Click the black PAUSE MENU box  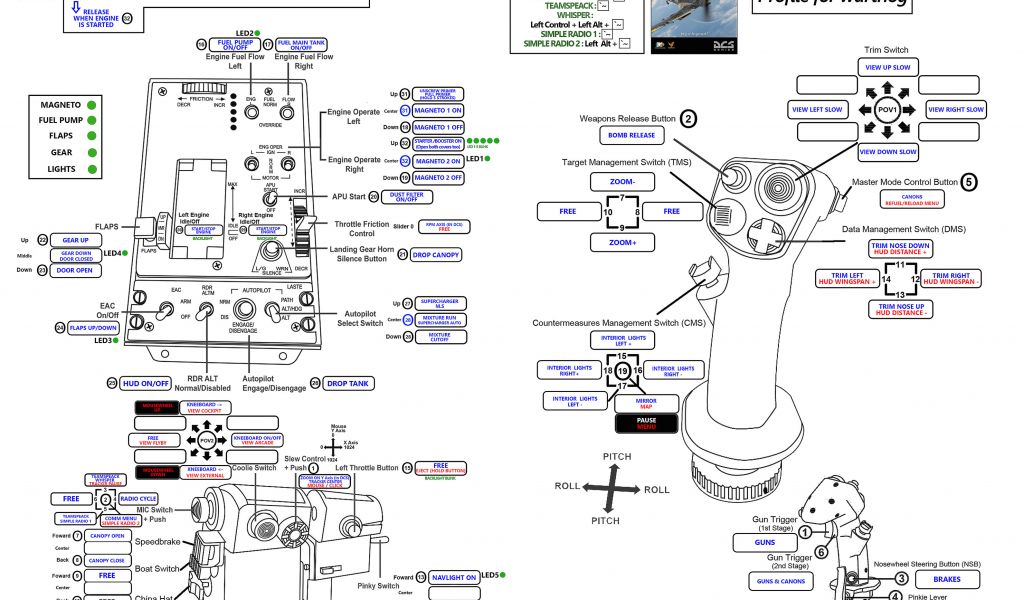646,423
